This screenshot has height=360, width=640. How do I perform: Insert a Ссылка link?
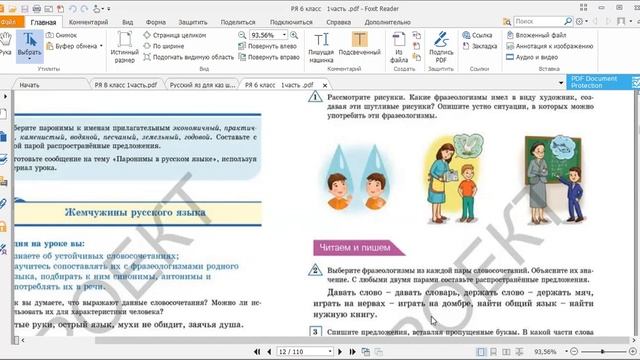(477, 36)
